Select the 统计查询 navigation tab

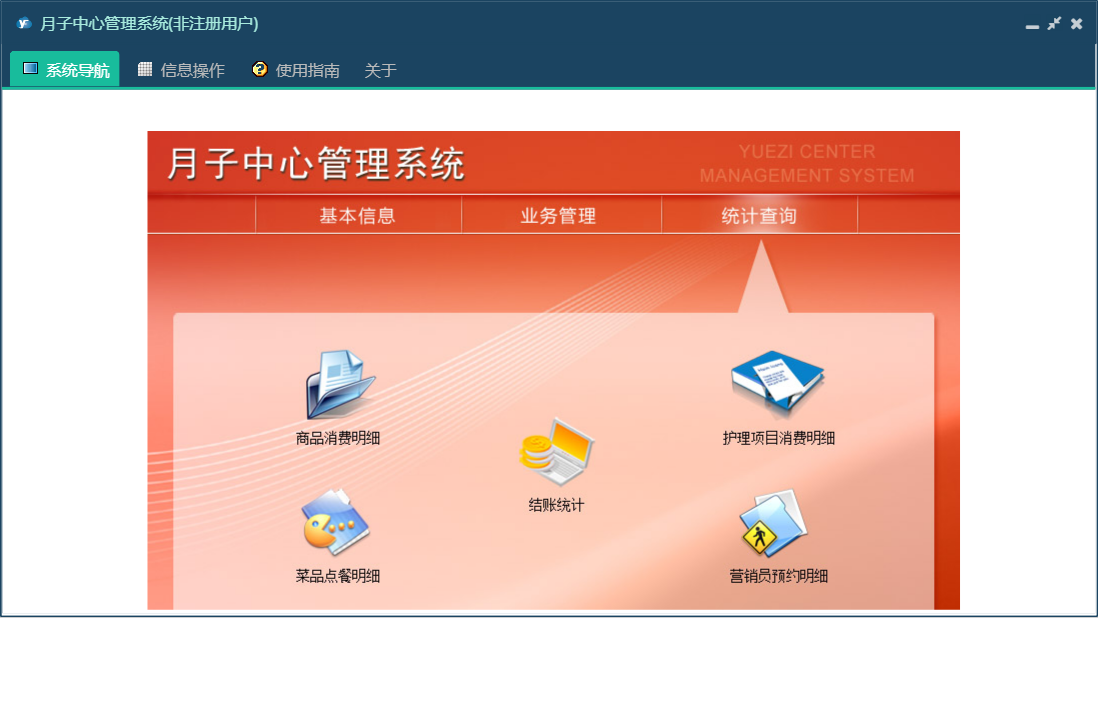[759, 216]
